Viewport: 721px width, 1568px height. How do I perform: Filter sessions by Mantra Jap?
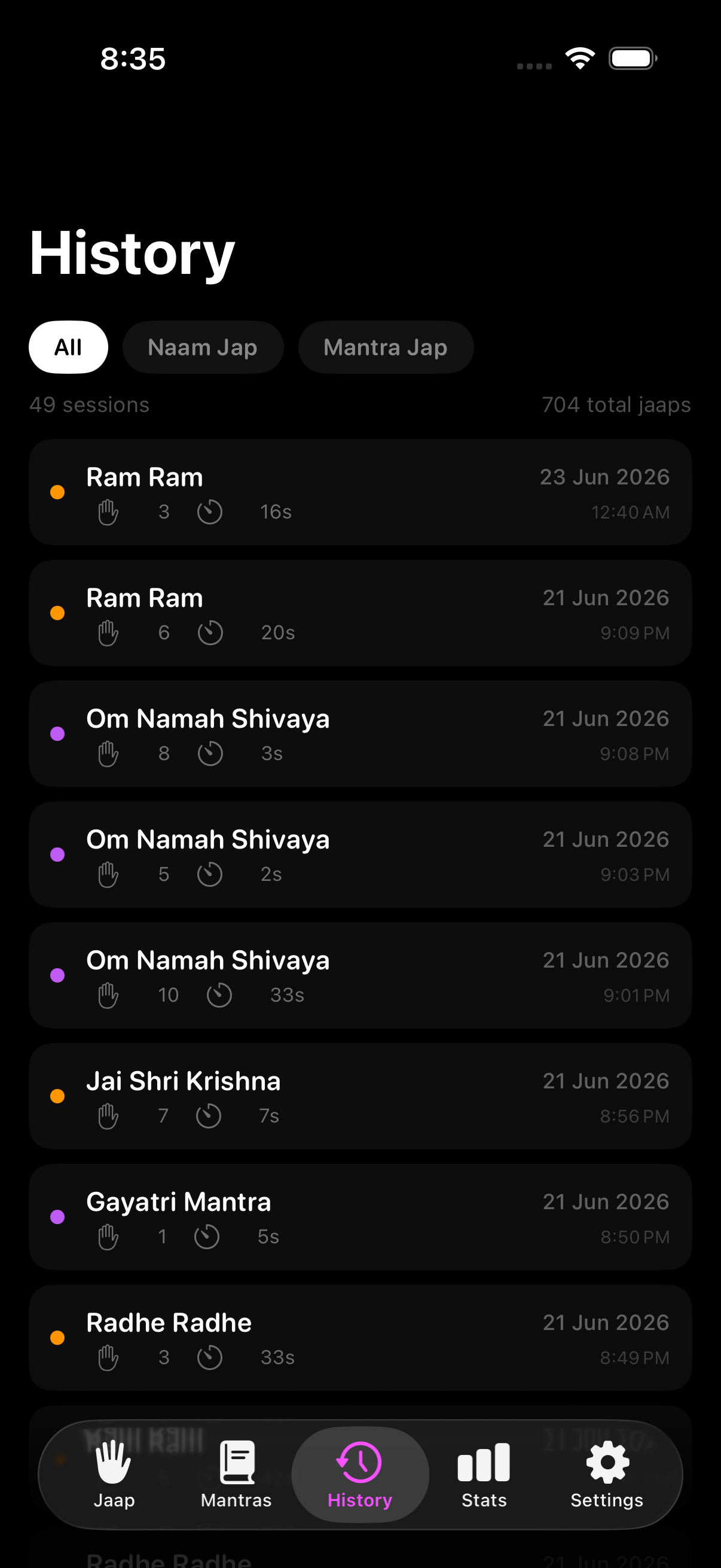[x=386, y=347]
